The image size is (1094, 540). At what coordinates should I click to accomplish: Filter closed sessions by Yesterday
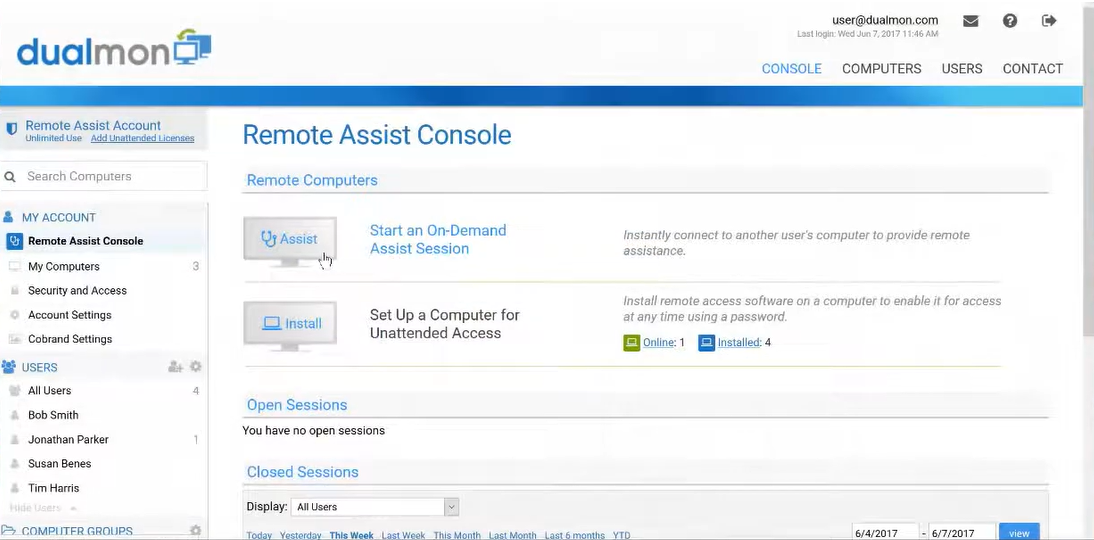click(x=301, y=535)
